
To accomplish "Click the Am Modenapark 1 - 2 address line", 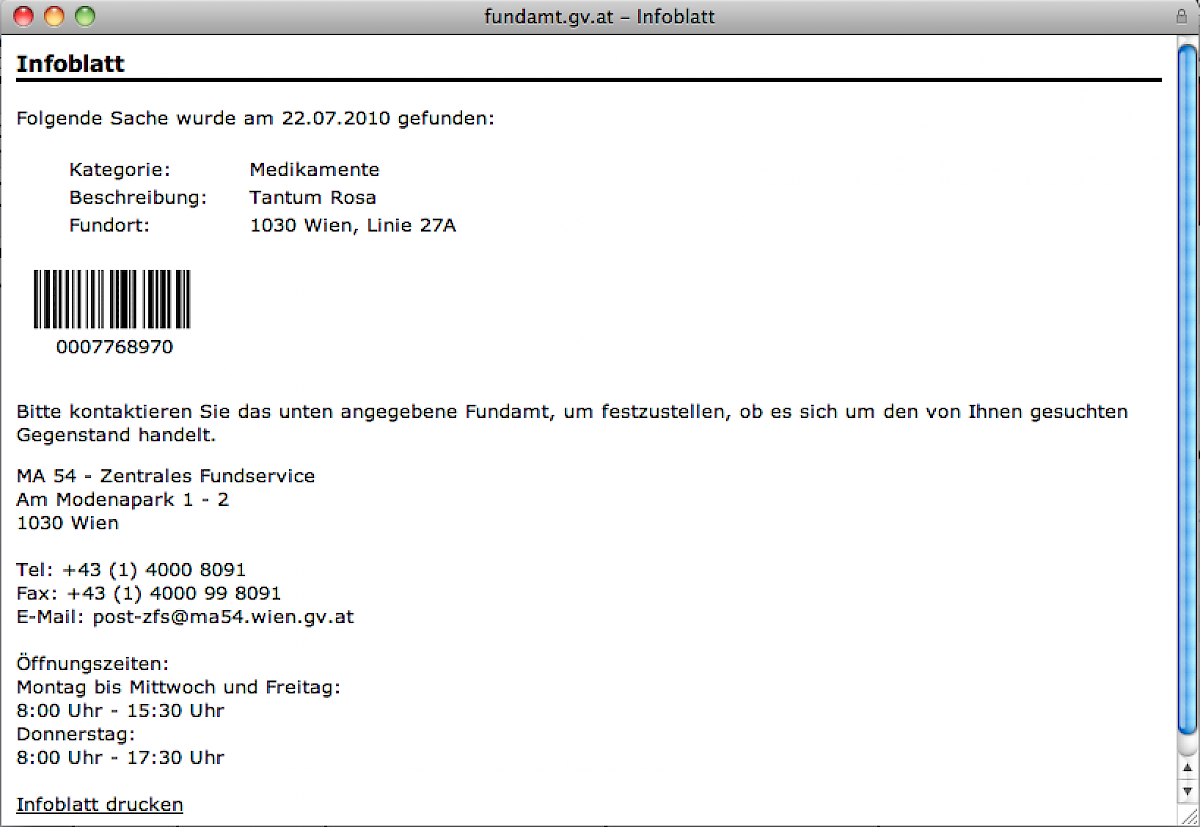I will point(123,499).
